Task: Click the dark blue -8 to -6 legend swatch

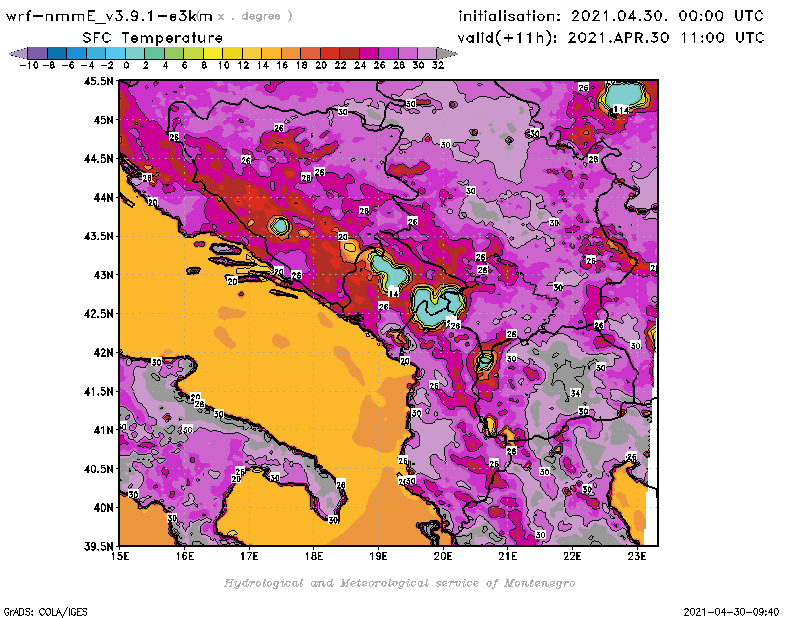Action: (57, 53)
